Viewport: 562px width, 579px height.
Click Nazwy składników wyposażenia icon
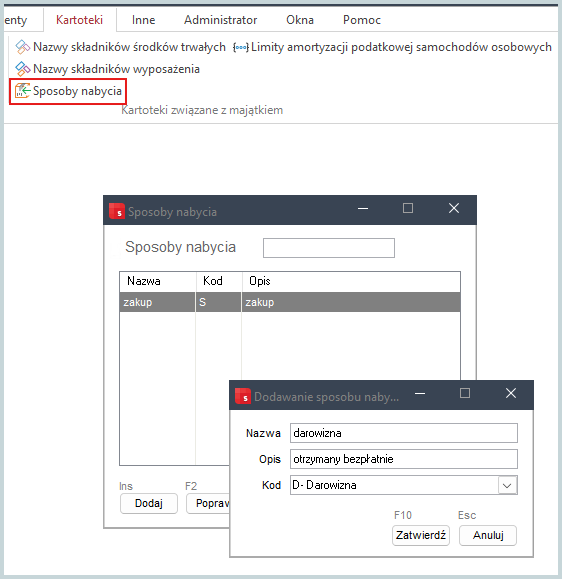coord(22,69)
